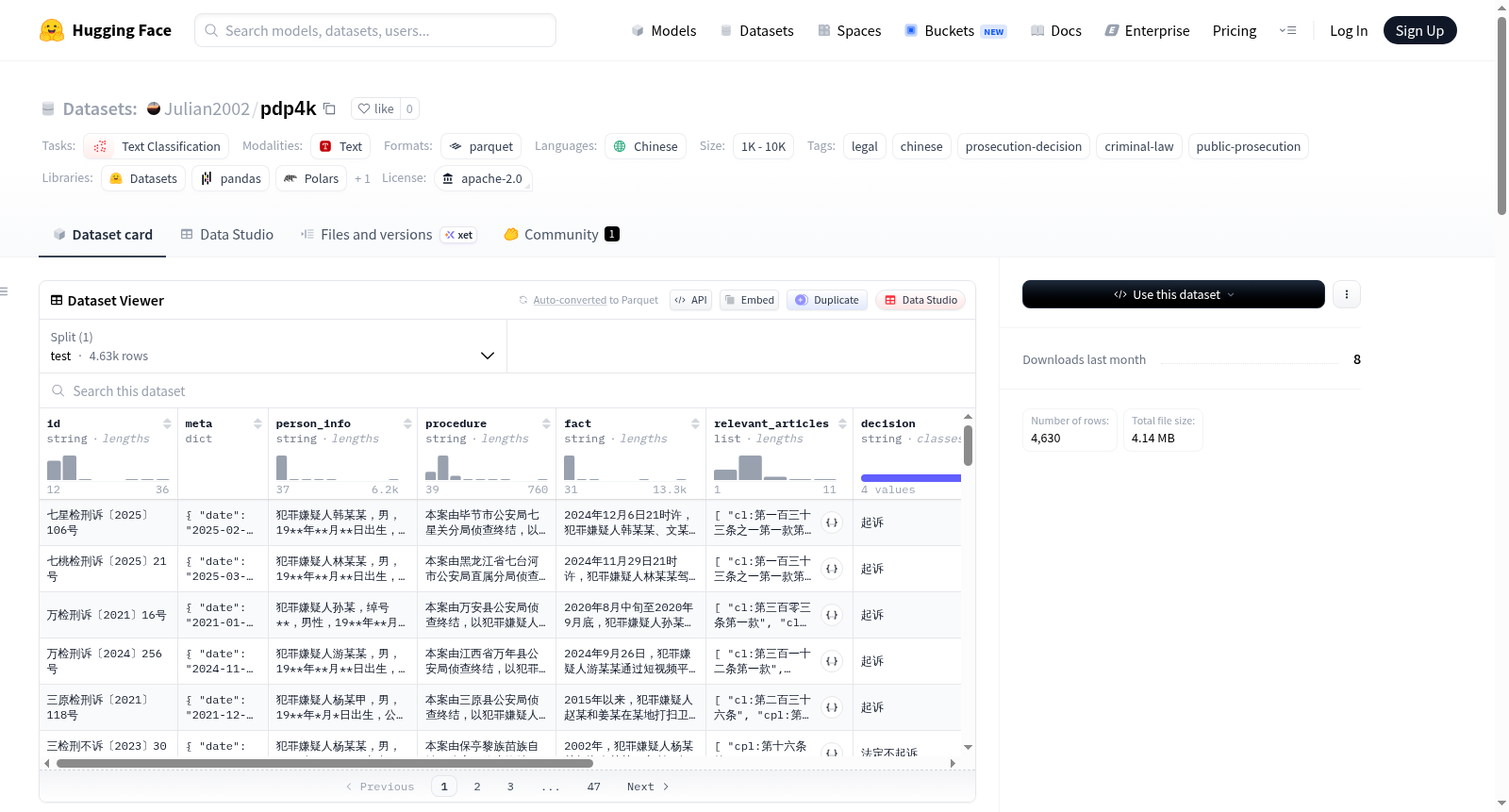
Task: Click the parquet format tag
Action: point(481,146)
